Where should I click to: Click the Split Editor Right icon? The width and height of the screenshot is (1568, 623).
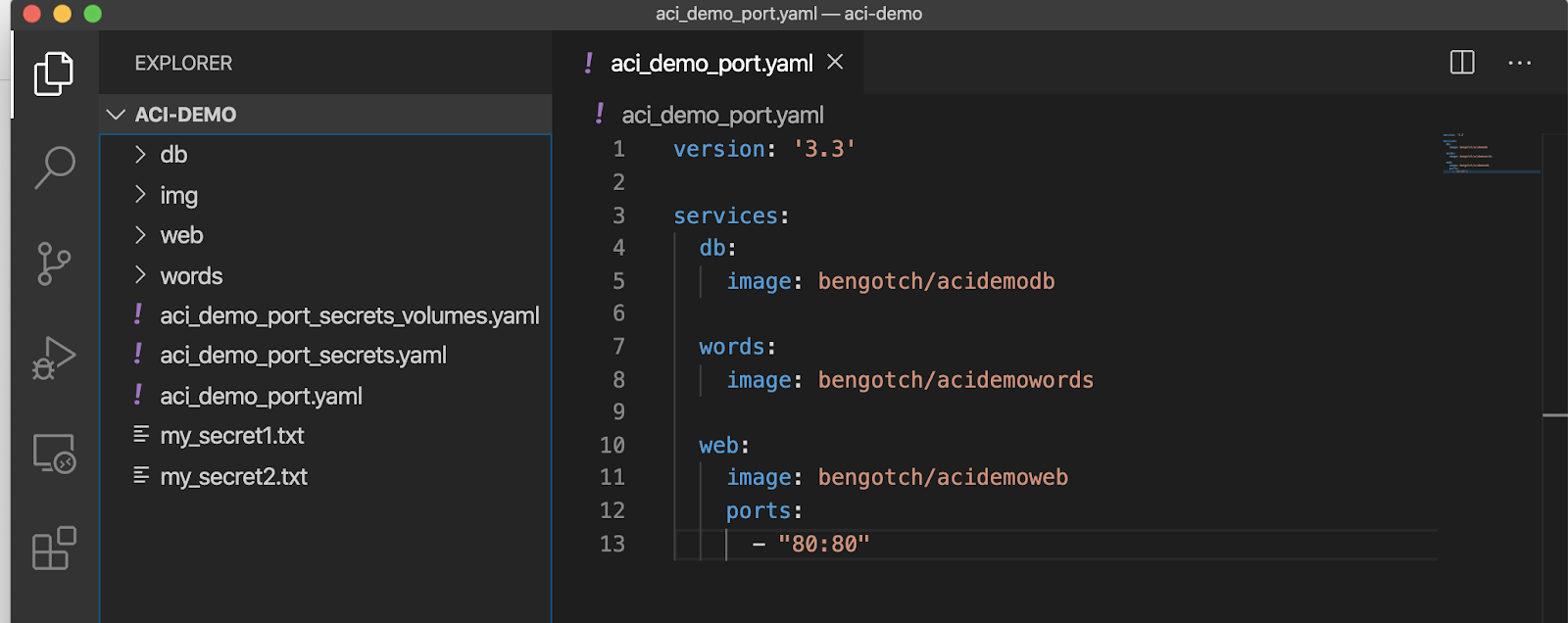coord(1461,63)
